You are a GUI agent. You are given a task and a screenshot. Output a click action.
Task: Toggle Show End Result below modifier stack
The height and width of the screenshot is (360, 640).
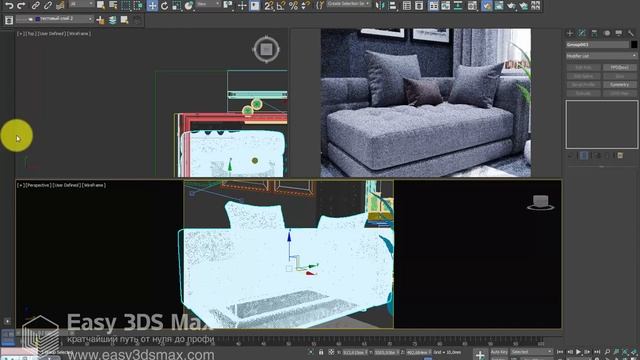tap(584, 155)
